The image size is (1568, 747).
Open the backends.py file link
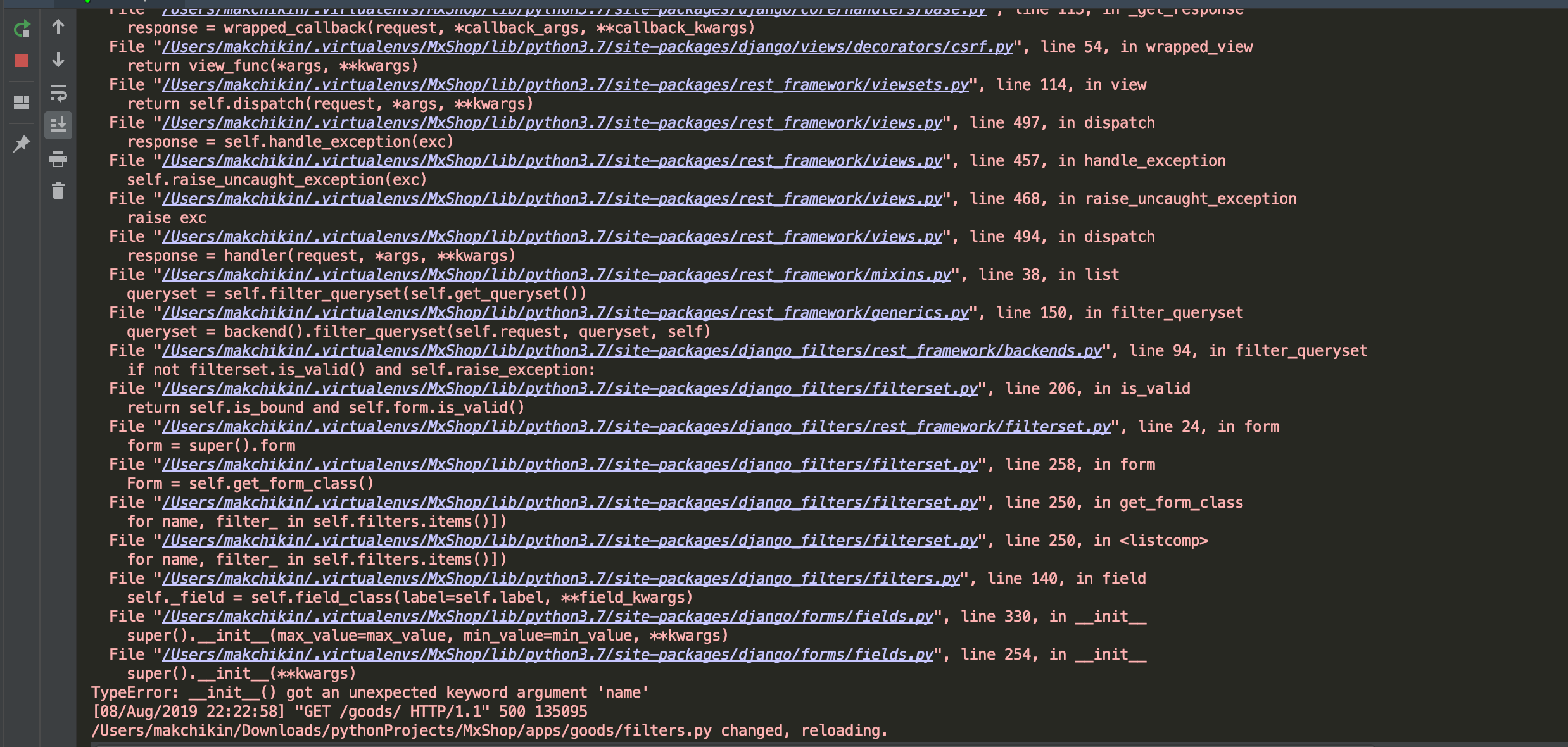pyautogui.click(x=632, y=351)
